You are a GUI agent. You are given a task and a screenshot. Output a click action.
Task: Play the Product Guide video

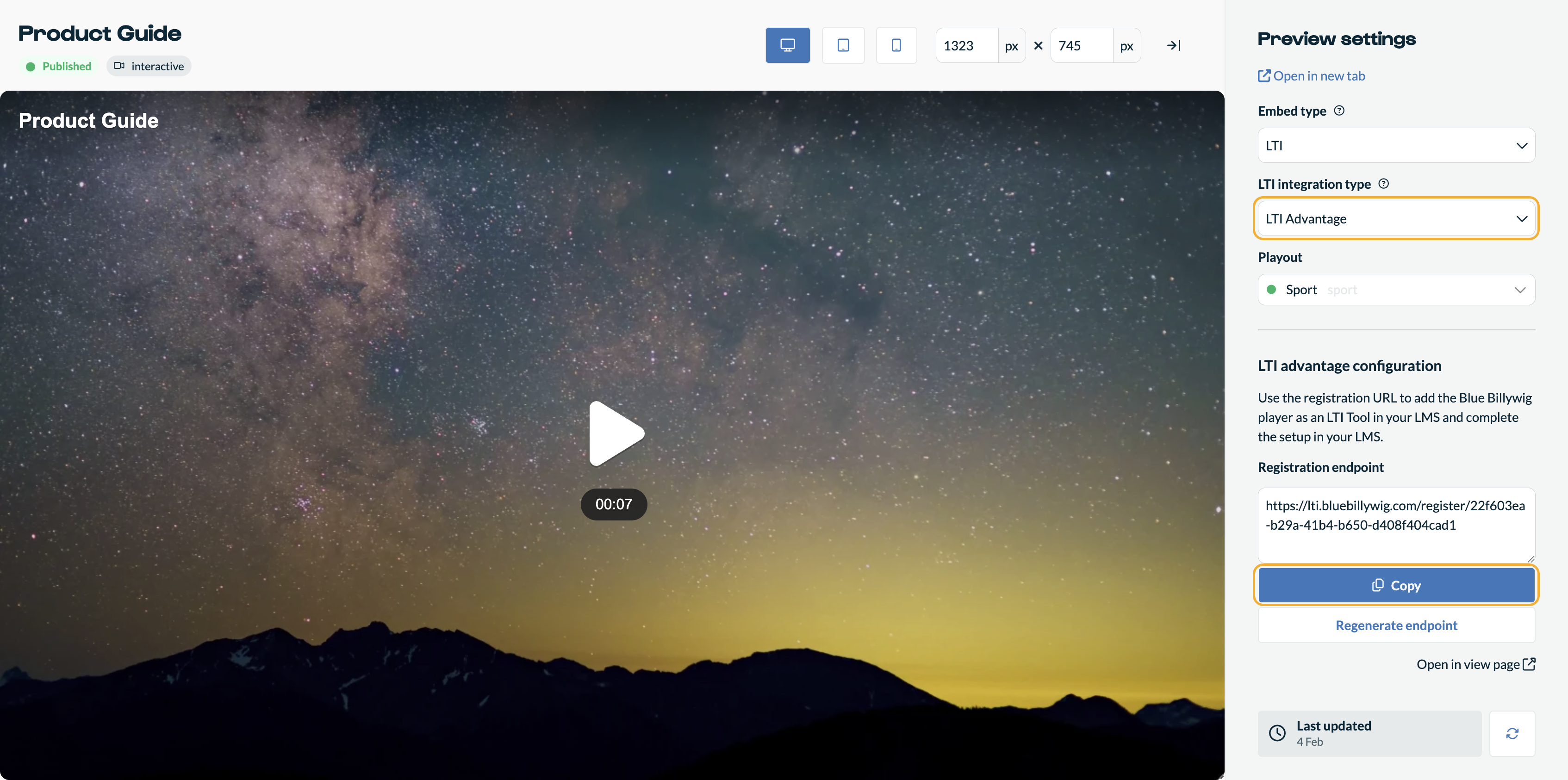coord(615,433)
